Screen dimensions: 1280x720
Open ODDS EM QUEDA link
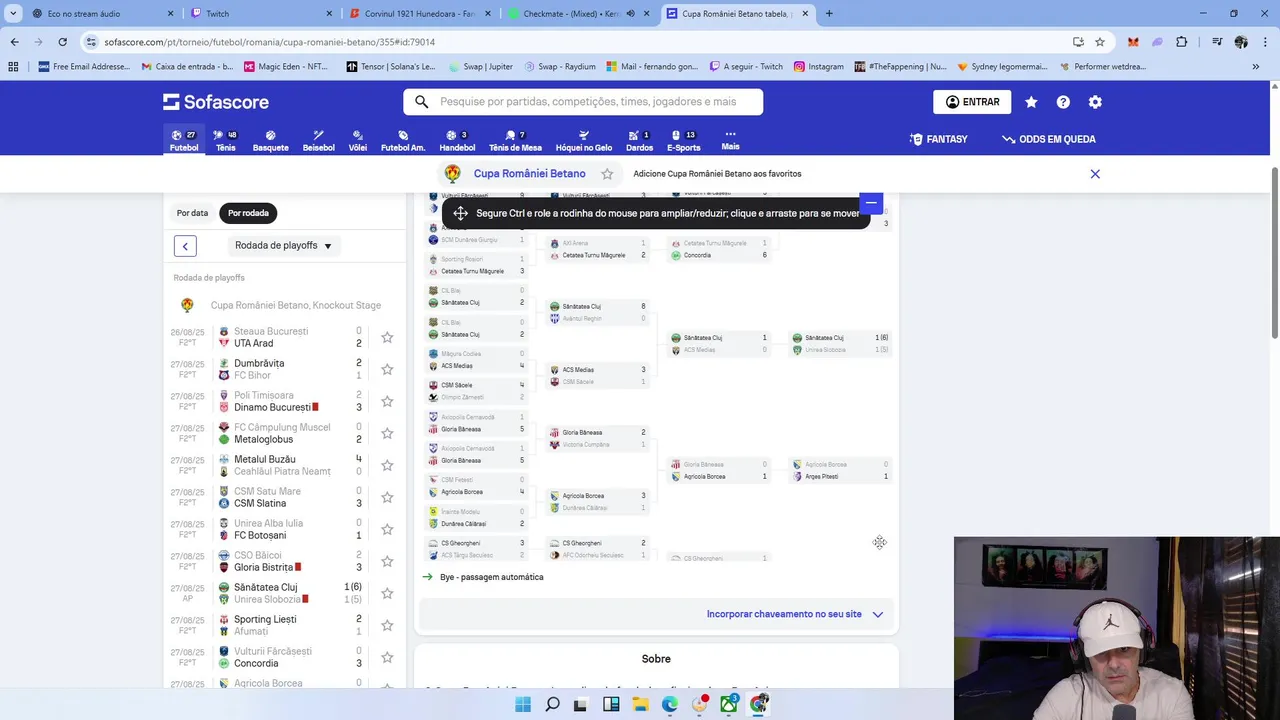1049,139
